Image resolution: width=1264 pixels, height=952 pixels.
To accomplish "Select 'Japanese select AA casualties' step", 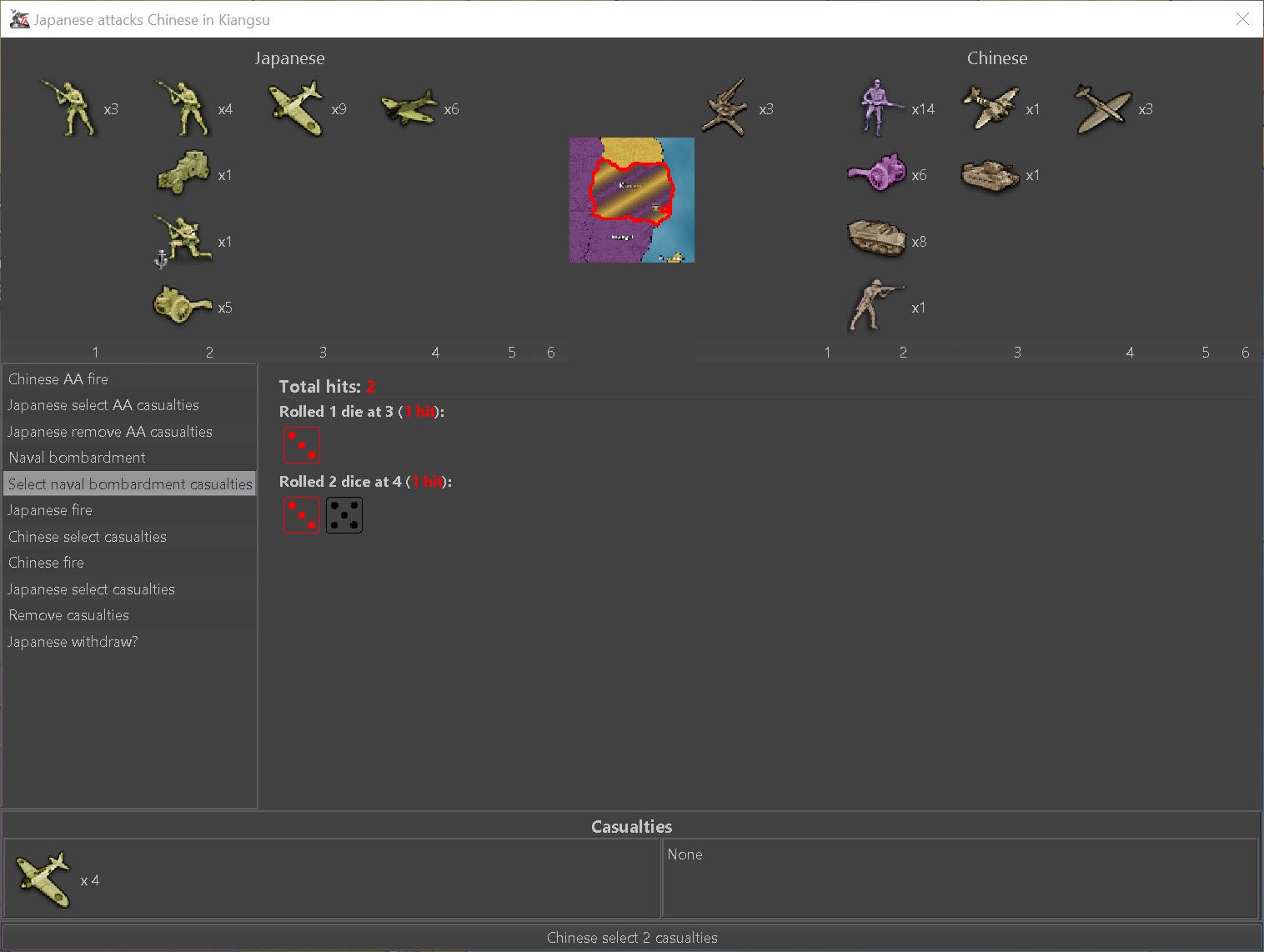I will pyautogui.click(x=129, y=405).
